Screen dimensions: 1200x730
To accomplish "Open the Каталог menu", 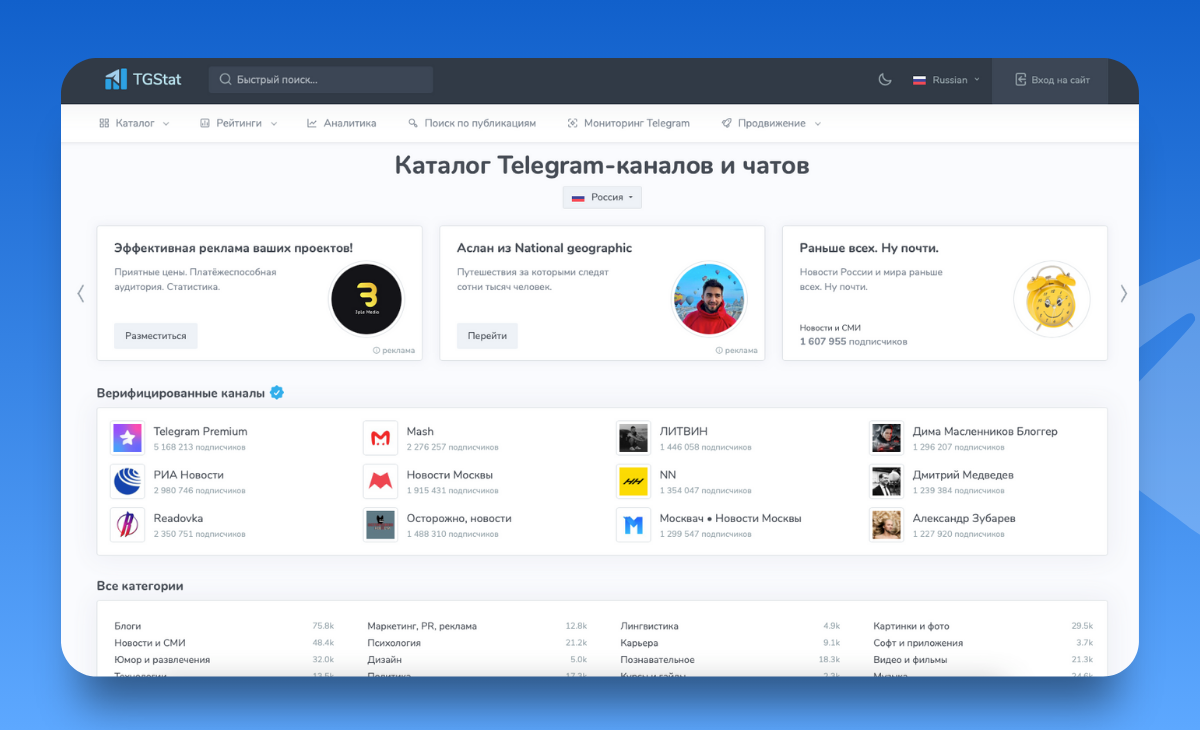I will click(134, 123).
